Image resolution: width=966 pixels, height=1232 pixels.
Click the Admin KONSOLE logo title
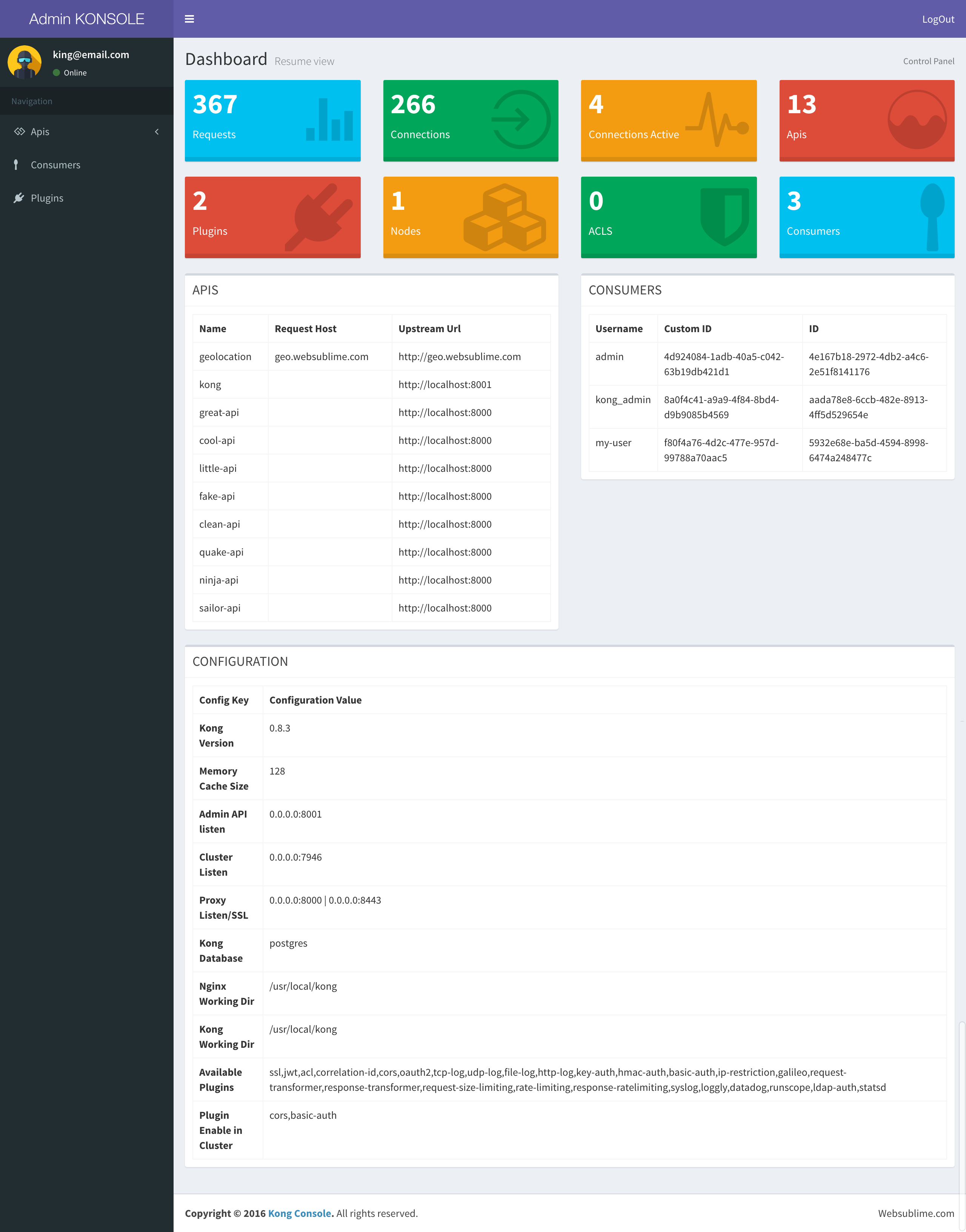pyautogui.click(x=86, y=19)
